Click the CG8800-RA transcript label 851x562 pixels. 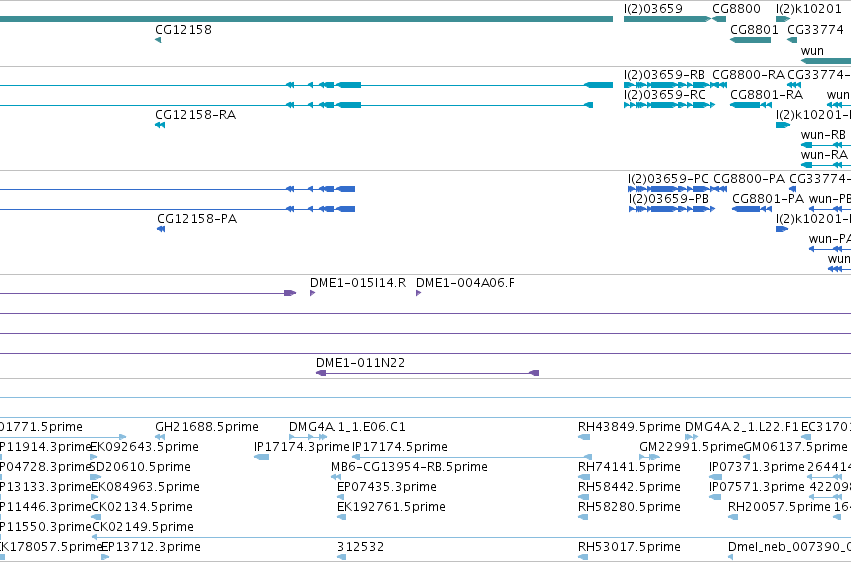coord(748,75)
